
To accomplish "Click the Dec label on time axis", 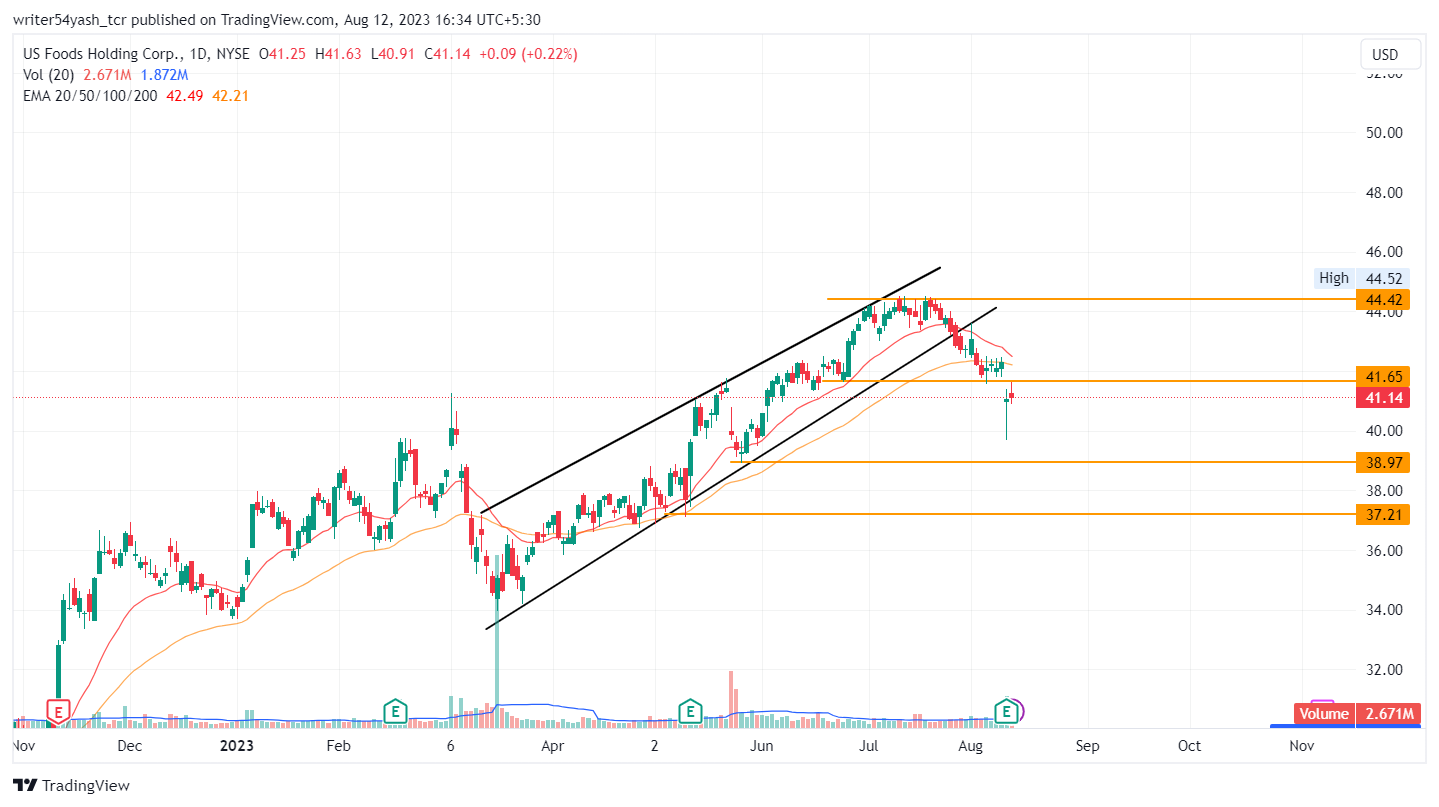I will [x=129, y=746].
